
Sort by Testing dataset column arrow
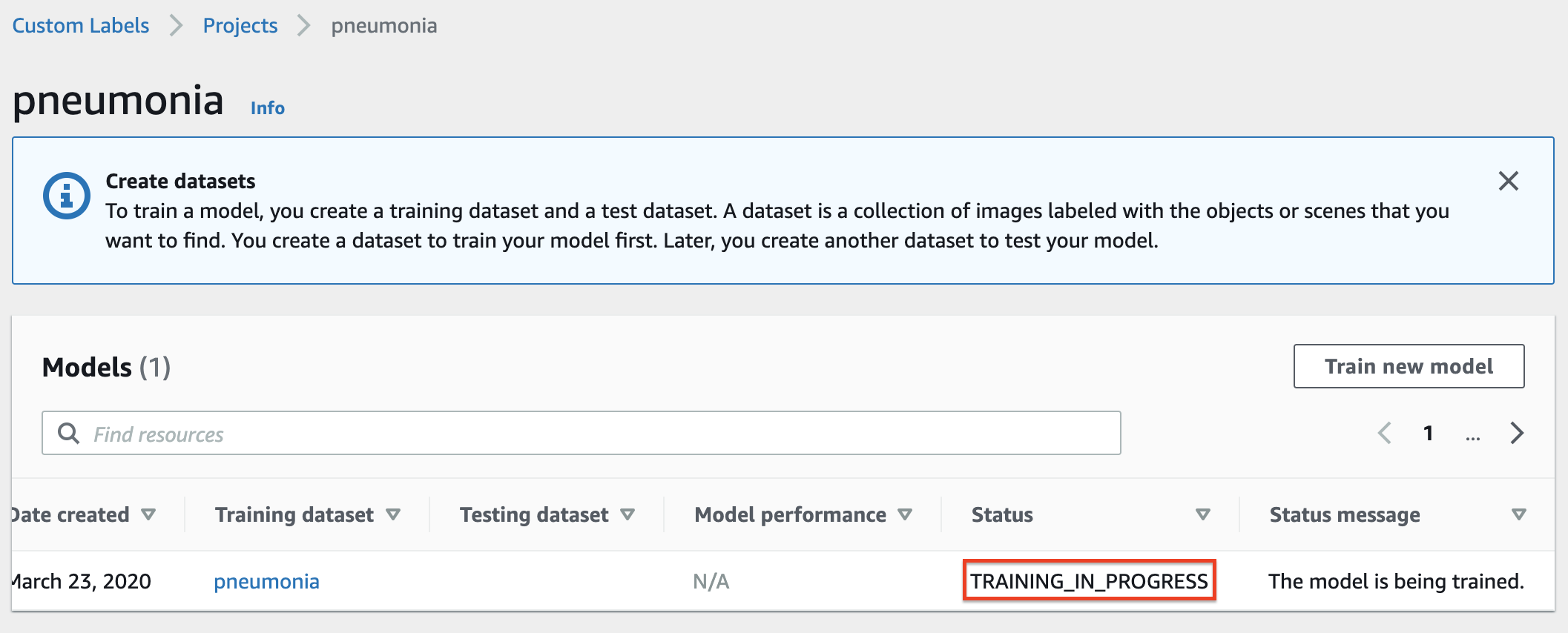(x=627, y=514)
